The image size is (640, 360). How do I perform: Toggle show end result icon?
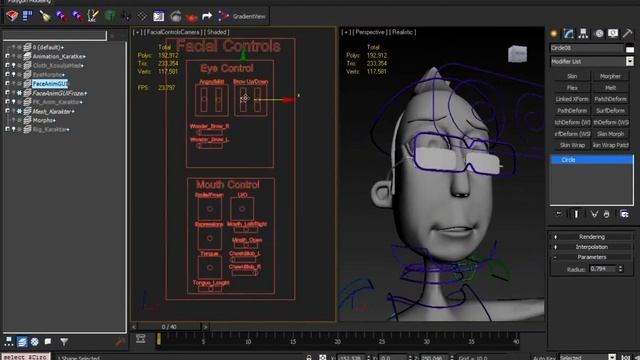[x=576, y=214]
